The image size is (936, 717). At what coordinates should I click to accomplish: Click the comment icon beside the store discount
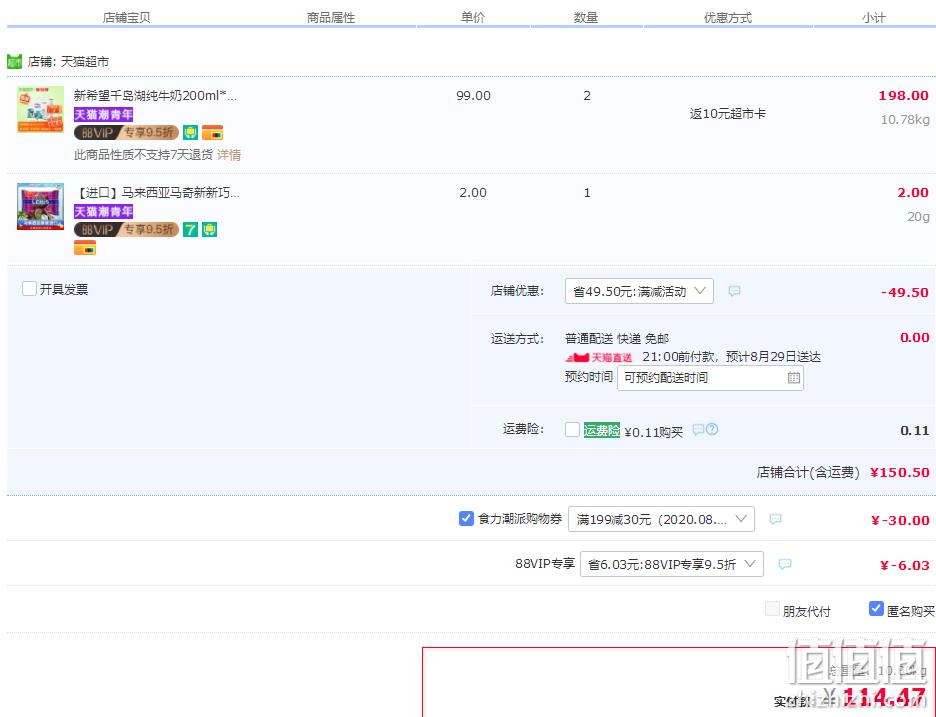pyautogui.click(x=734, y=291)
